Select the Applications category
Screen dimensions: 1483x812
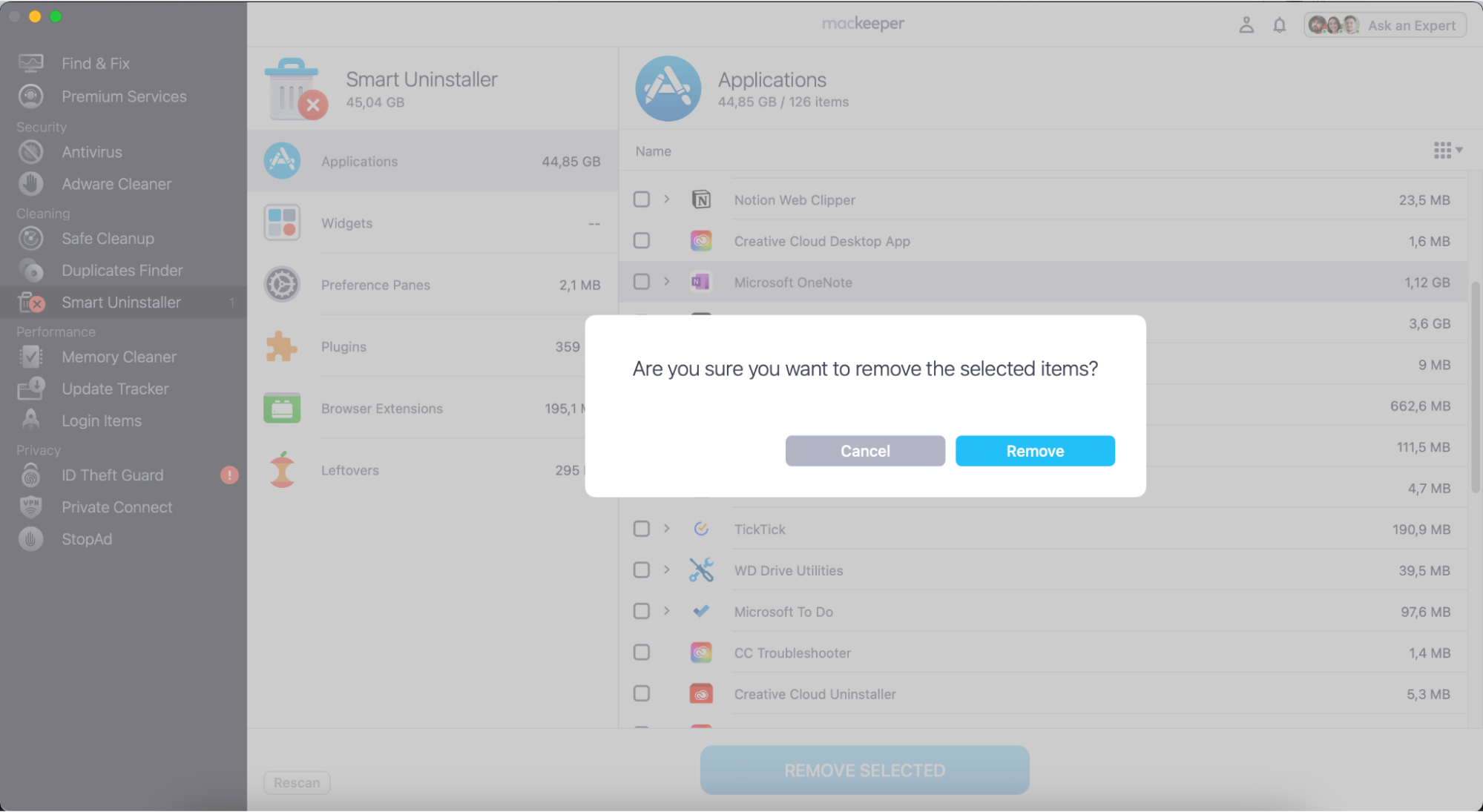433,161
